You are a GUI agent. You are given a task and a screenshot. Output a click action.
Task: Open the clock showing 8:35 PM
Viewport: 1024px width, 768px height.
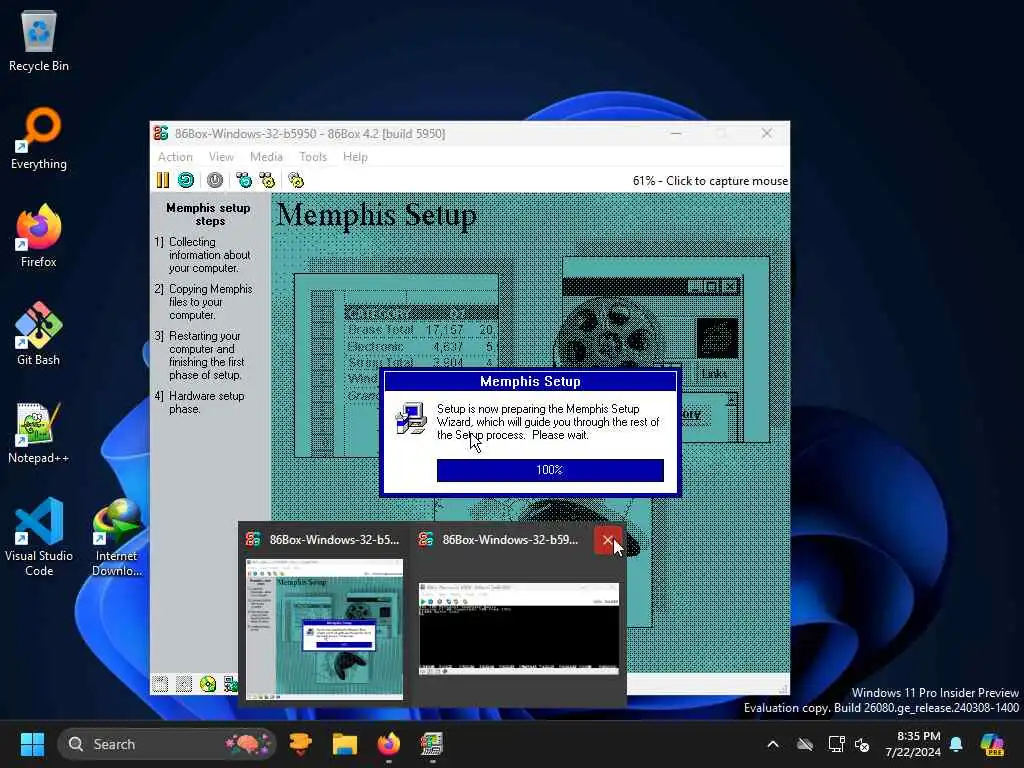click(x=913, y=744)
